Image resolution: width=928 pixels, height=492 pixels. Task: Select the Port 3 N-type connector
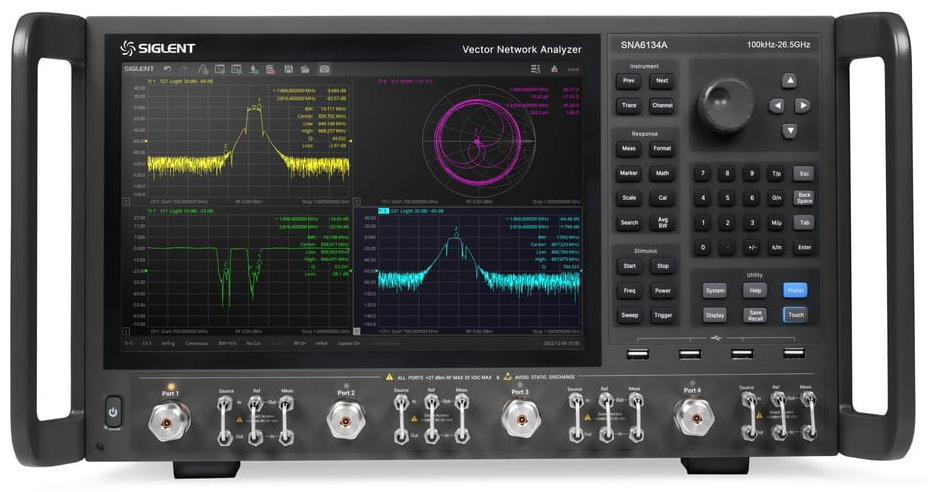tap(521, 419)
